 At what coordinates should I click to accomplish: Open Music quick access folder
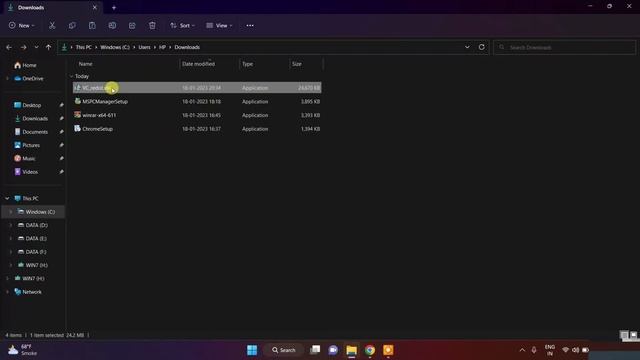[x=25, y=158]
